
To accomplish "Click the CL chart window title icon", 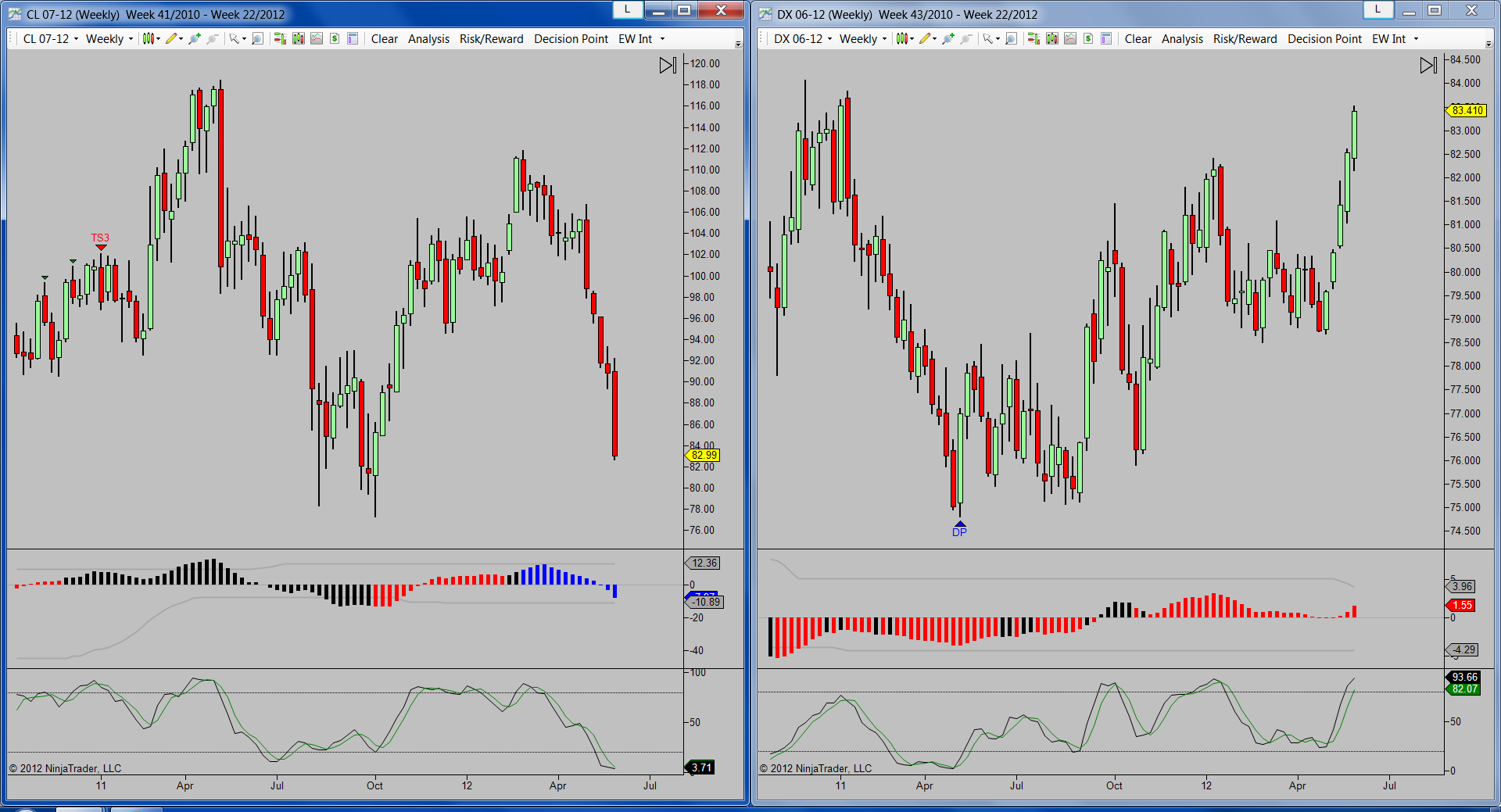I will [x=14, y=14].
